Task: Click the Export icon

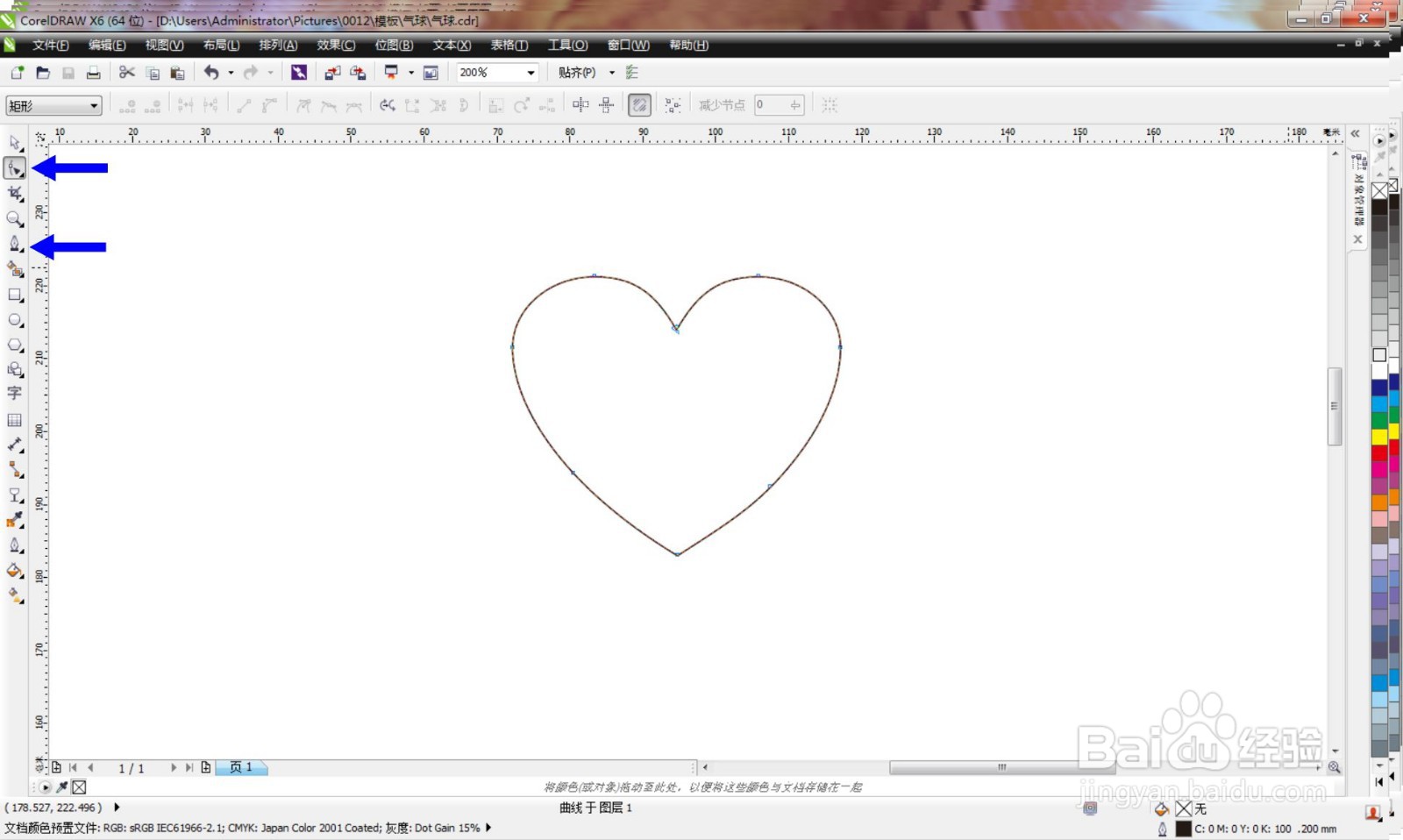Action: tap(358, 73)
